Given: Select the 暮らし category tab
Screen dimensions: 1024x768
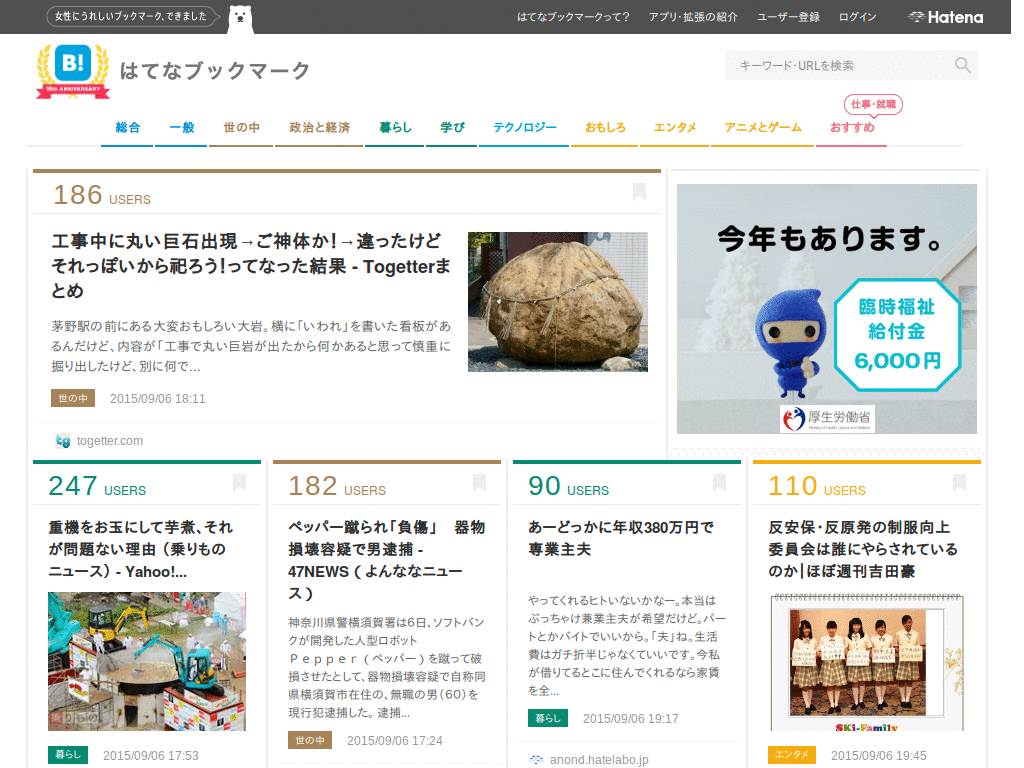Looking at the screenshot, I should pyautogui.click(x=395, y=127).
